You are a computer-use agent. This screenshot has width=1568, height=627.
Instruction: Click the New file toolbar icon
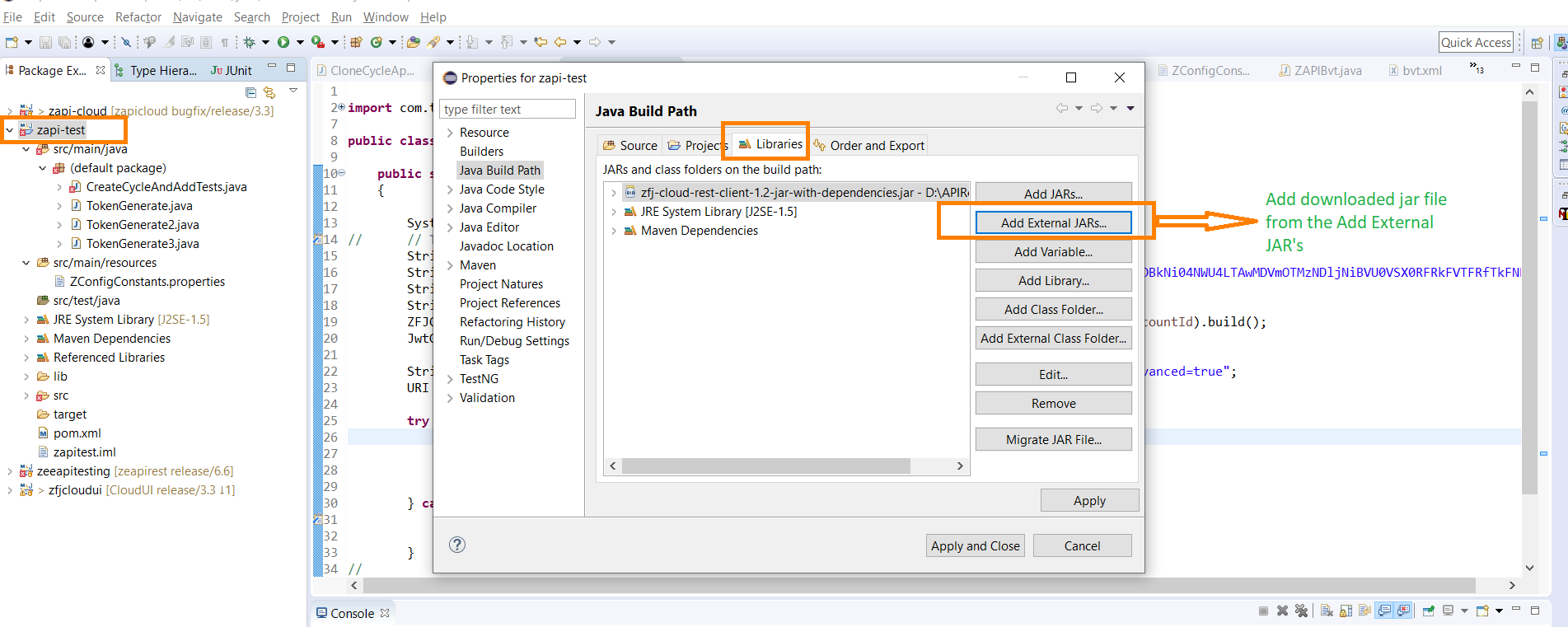[x=12, y=42]
